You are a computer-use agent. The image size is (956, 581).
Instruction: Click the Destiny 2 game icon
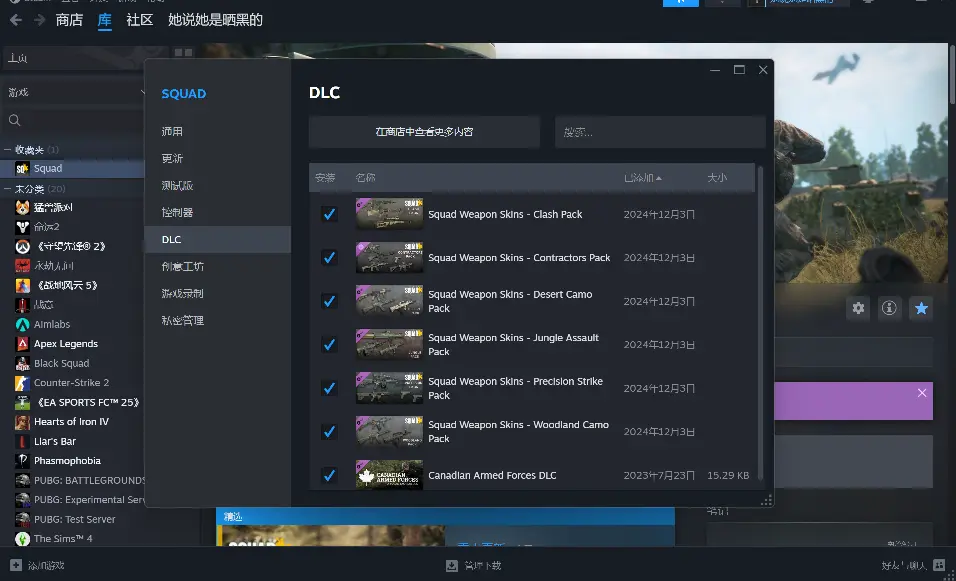(x=23, y=227)
